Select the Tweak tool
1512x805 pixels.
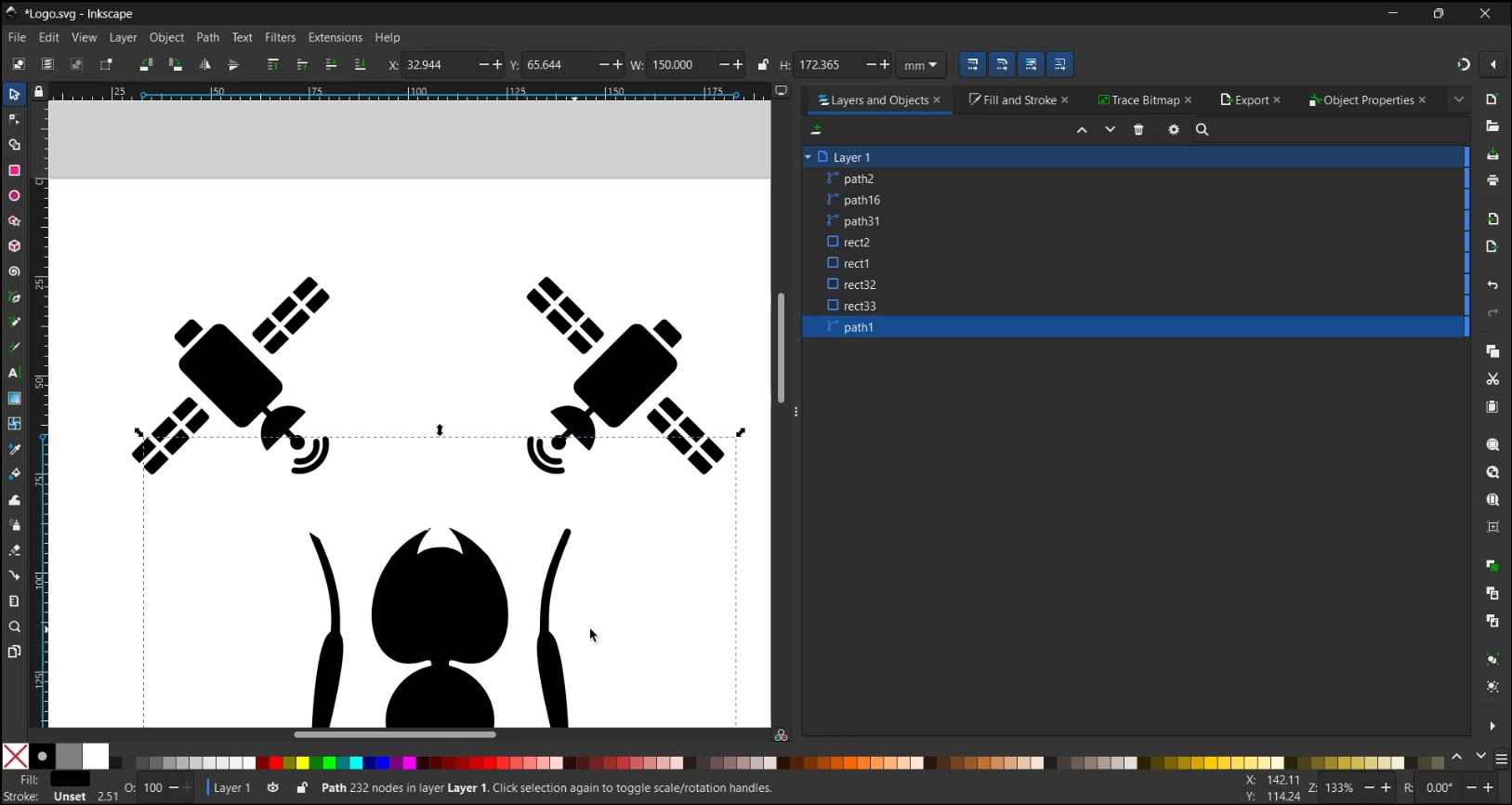click(14, 500)
